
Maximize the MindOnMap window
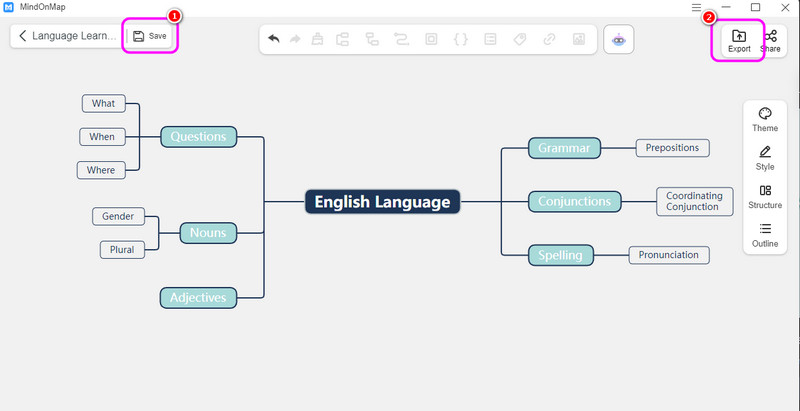(x=756, y=7)
